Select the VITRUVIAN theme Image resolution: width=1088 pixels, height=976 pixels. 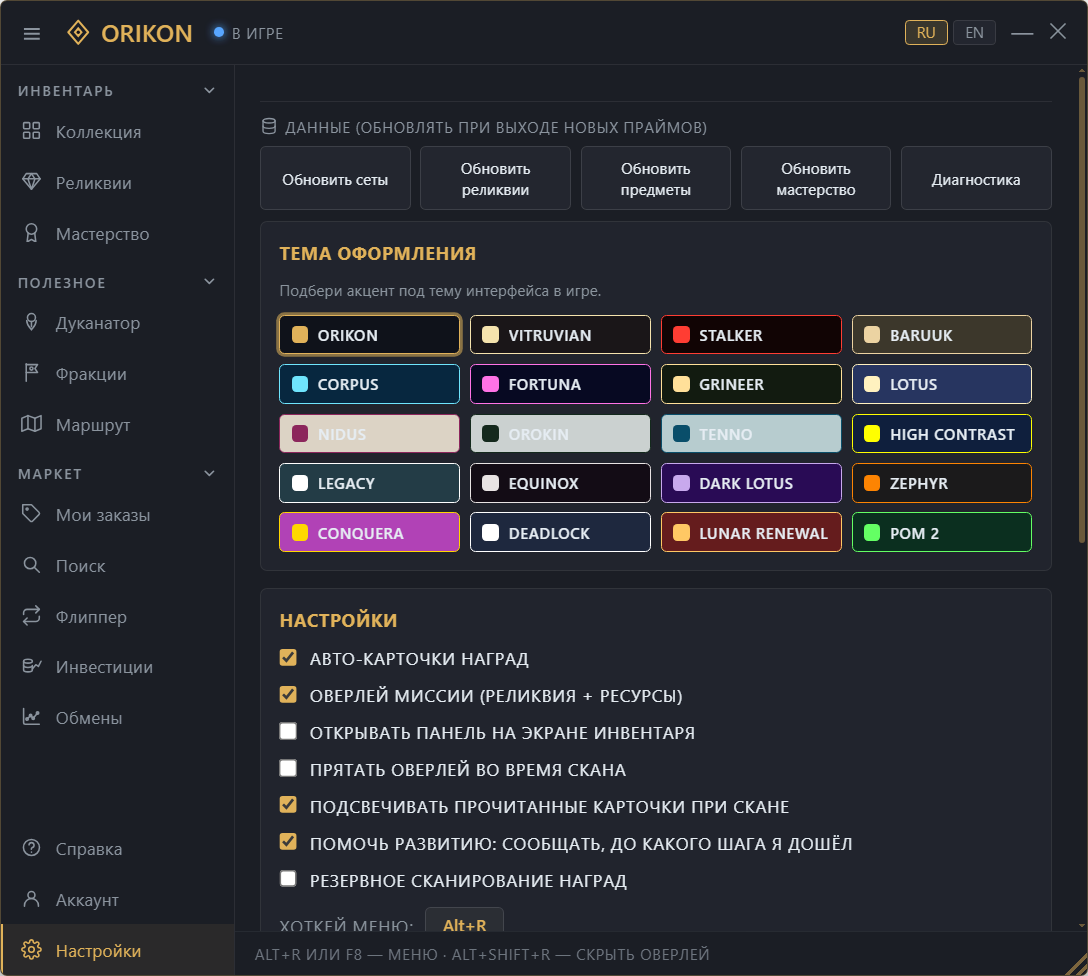pos(560,334)
